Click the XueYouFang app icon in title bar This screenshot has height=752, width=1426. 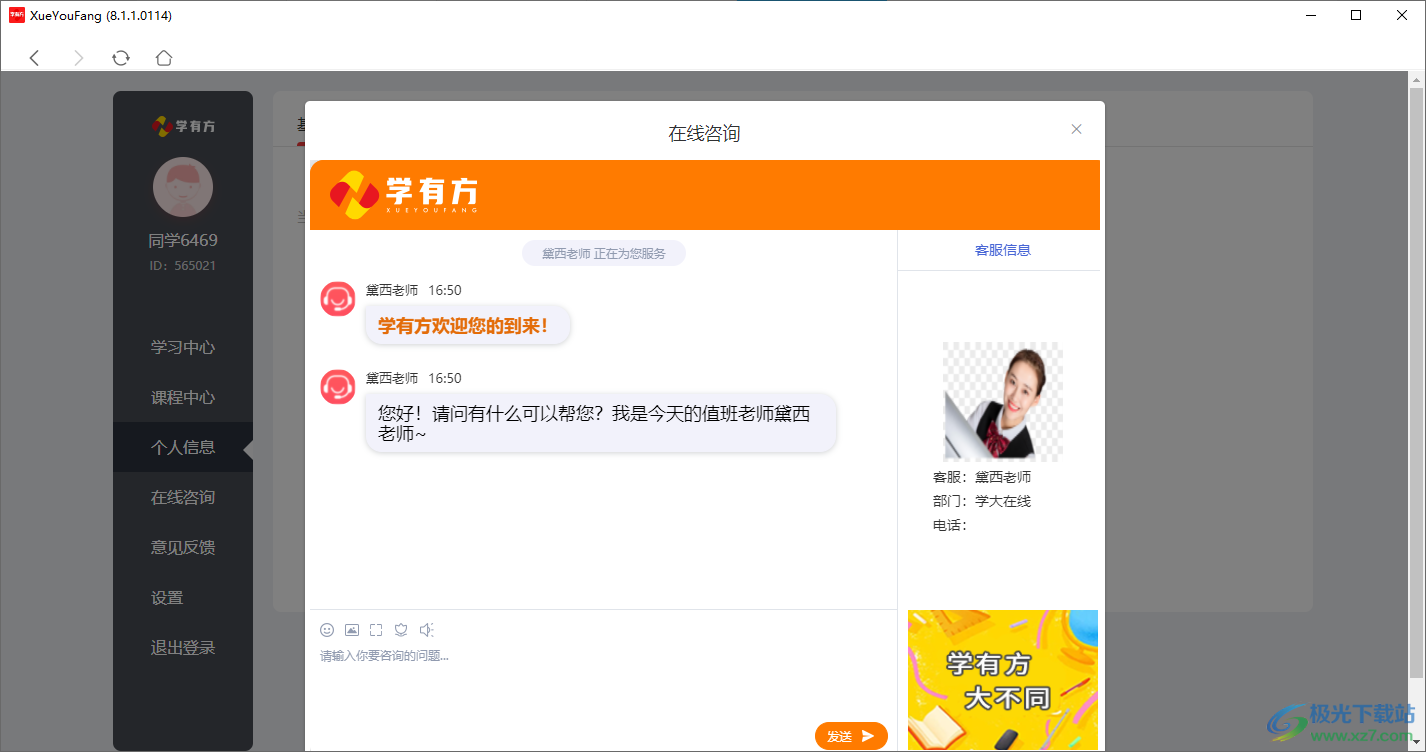tap(17, 15)
